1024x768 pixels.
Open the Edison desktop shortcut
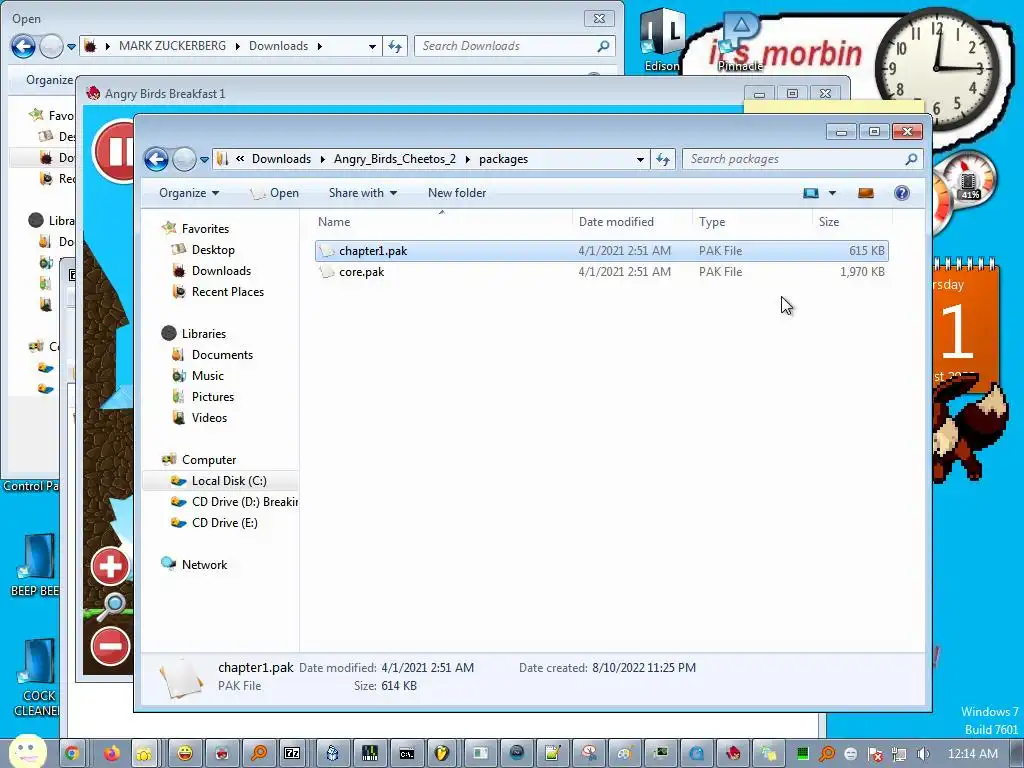[x=662, y=40]
